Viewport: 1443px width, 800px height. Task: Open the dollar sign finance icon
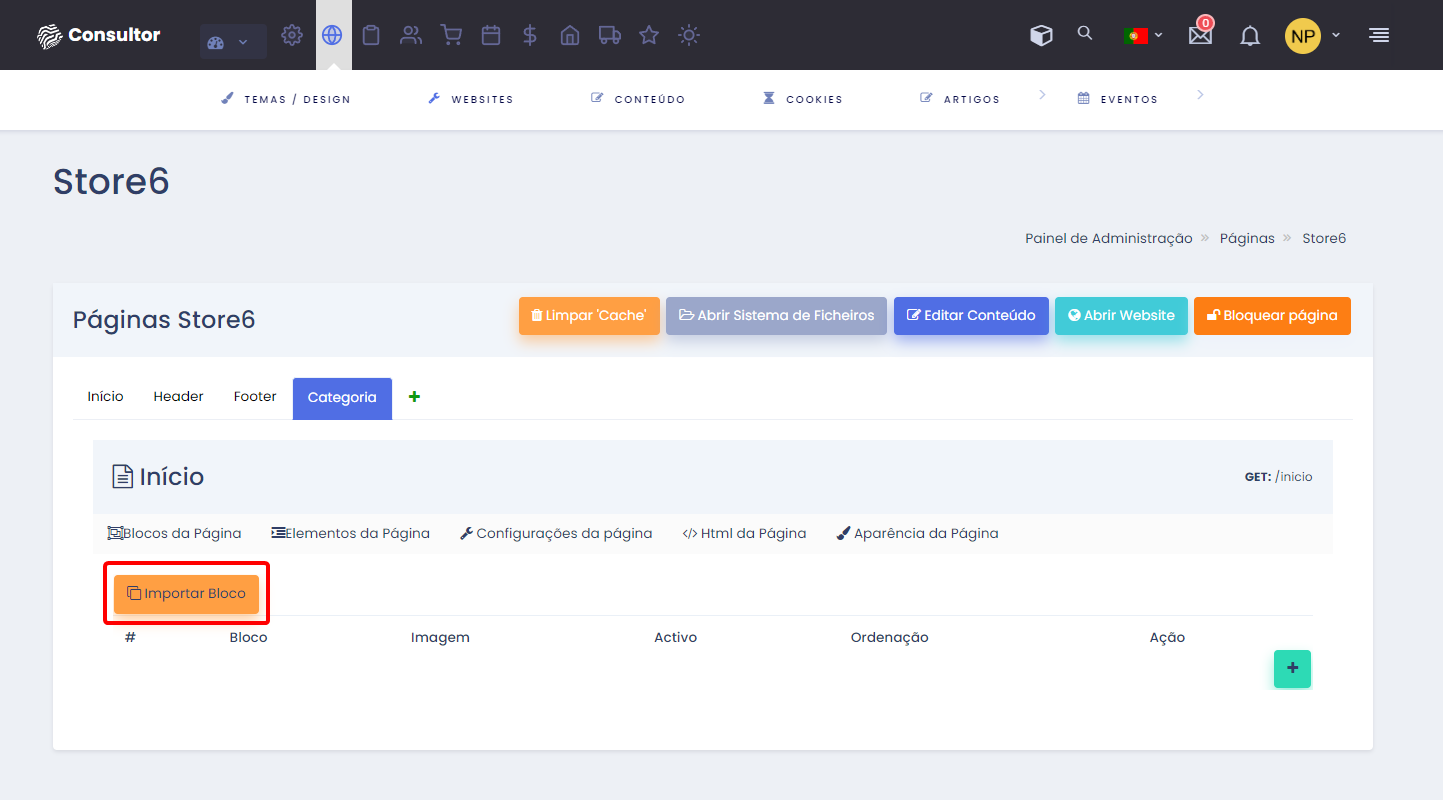[530, 35]
